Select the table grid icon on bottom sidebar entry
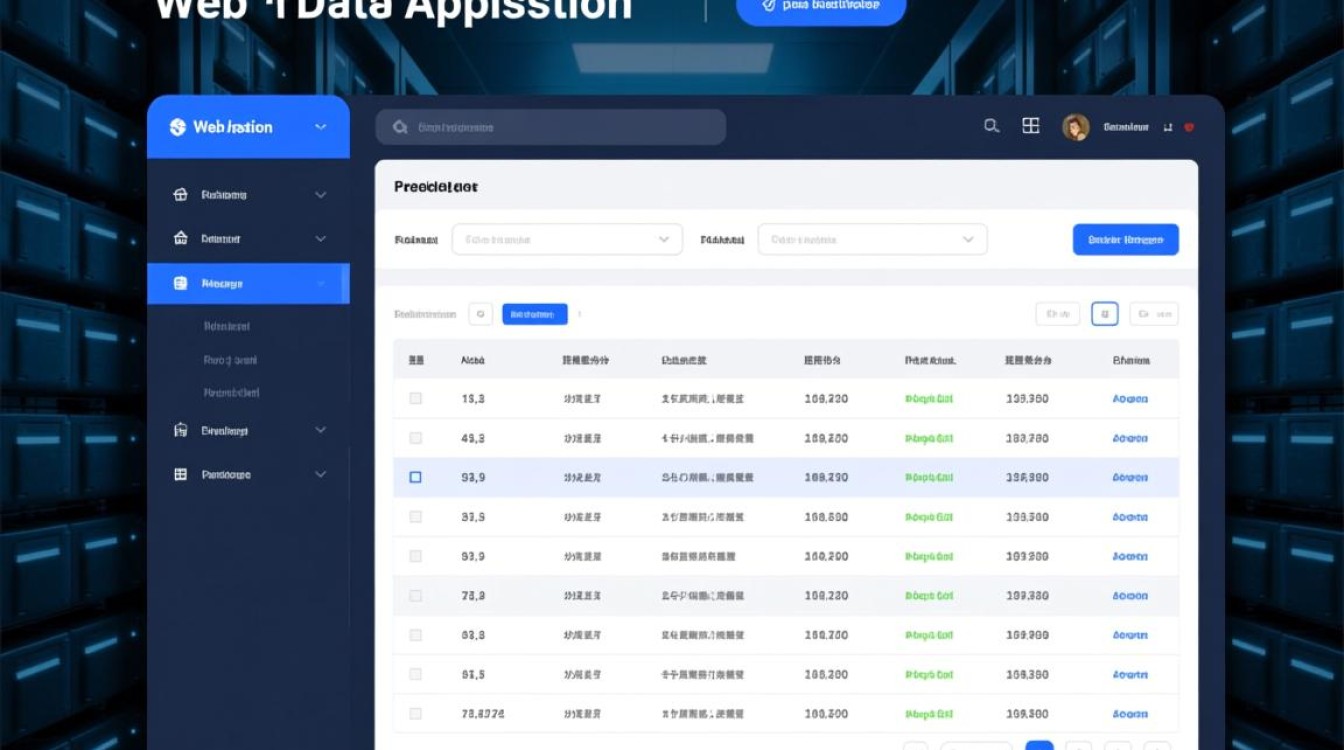This screenshot has width=1344, height=750. 181,474
